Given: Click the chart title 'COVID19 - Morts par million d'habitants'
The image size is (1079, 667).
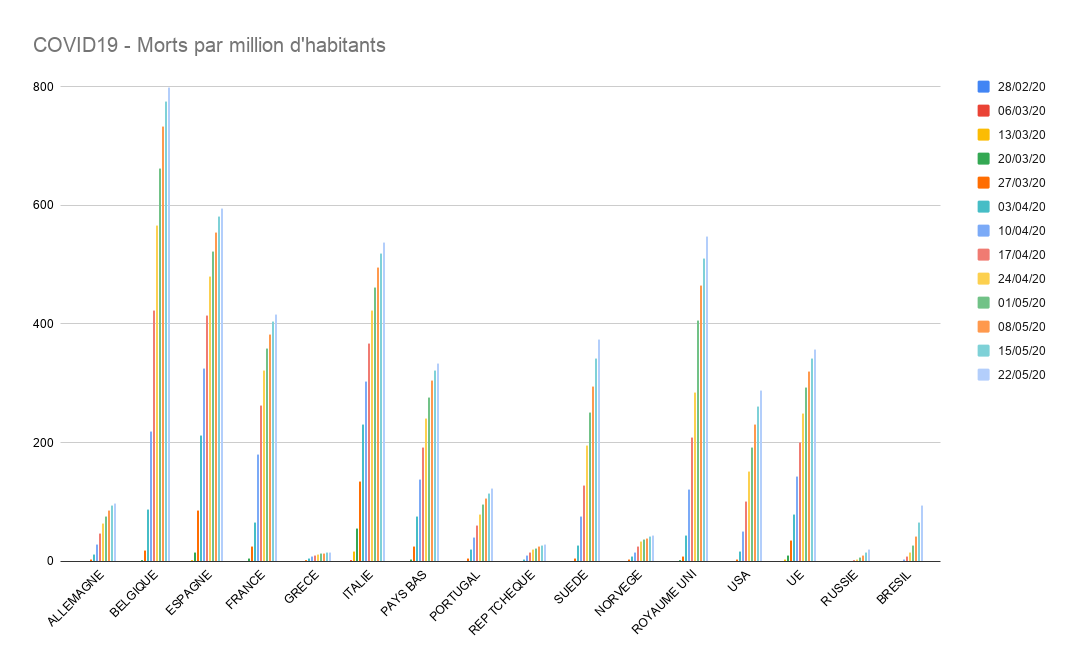Looking at the screenshot, I should (209, 45).
